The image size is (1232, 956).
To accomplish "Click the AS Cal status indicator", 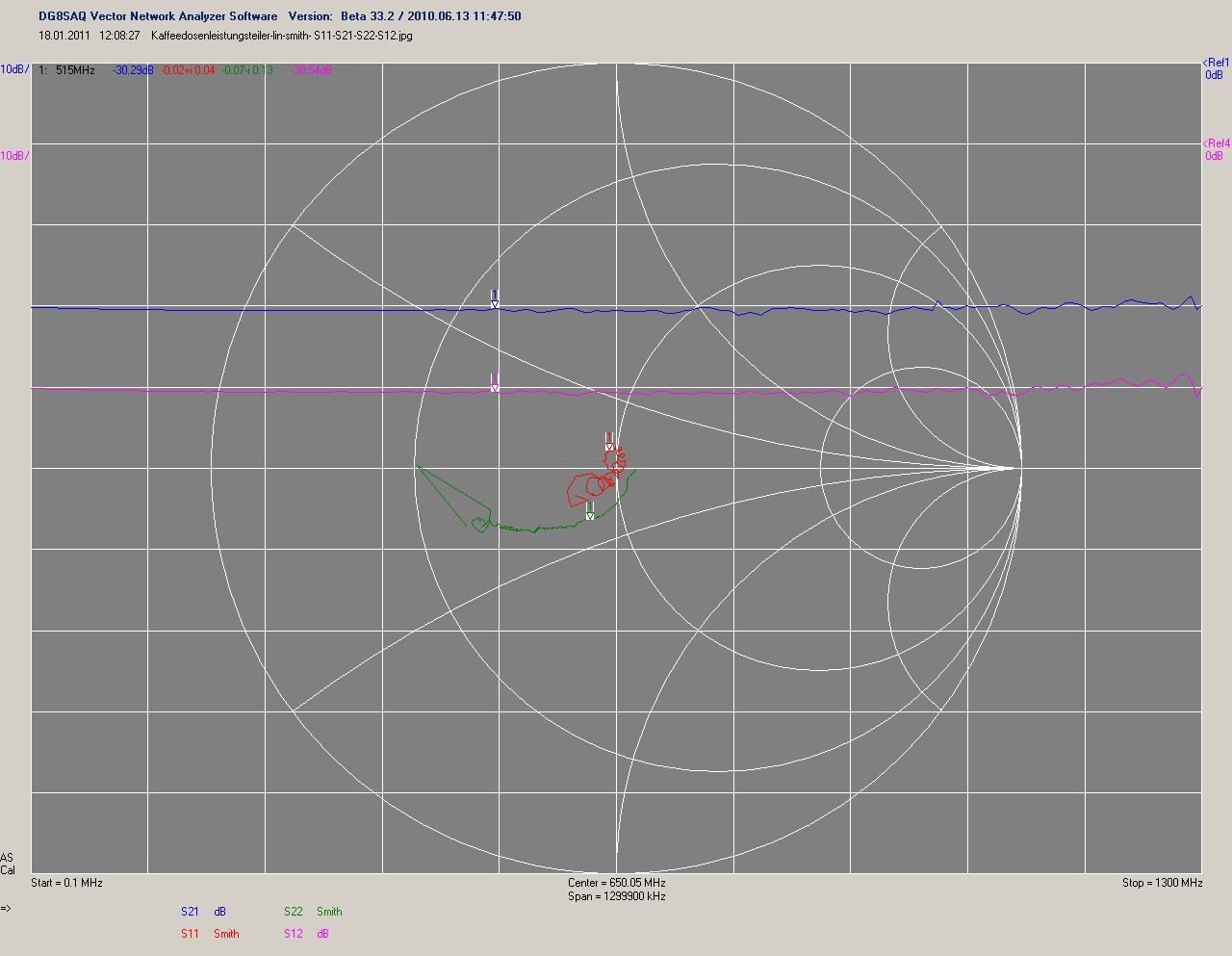I will tap(8, 864).
